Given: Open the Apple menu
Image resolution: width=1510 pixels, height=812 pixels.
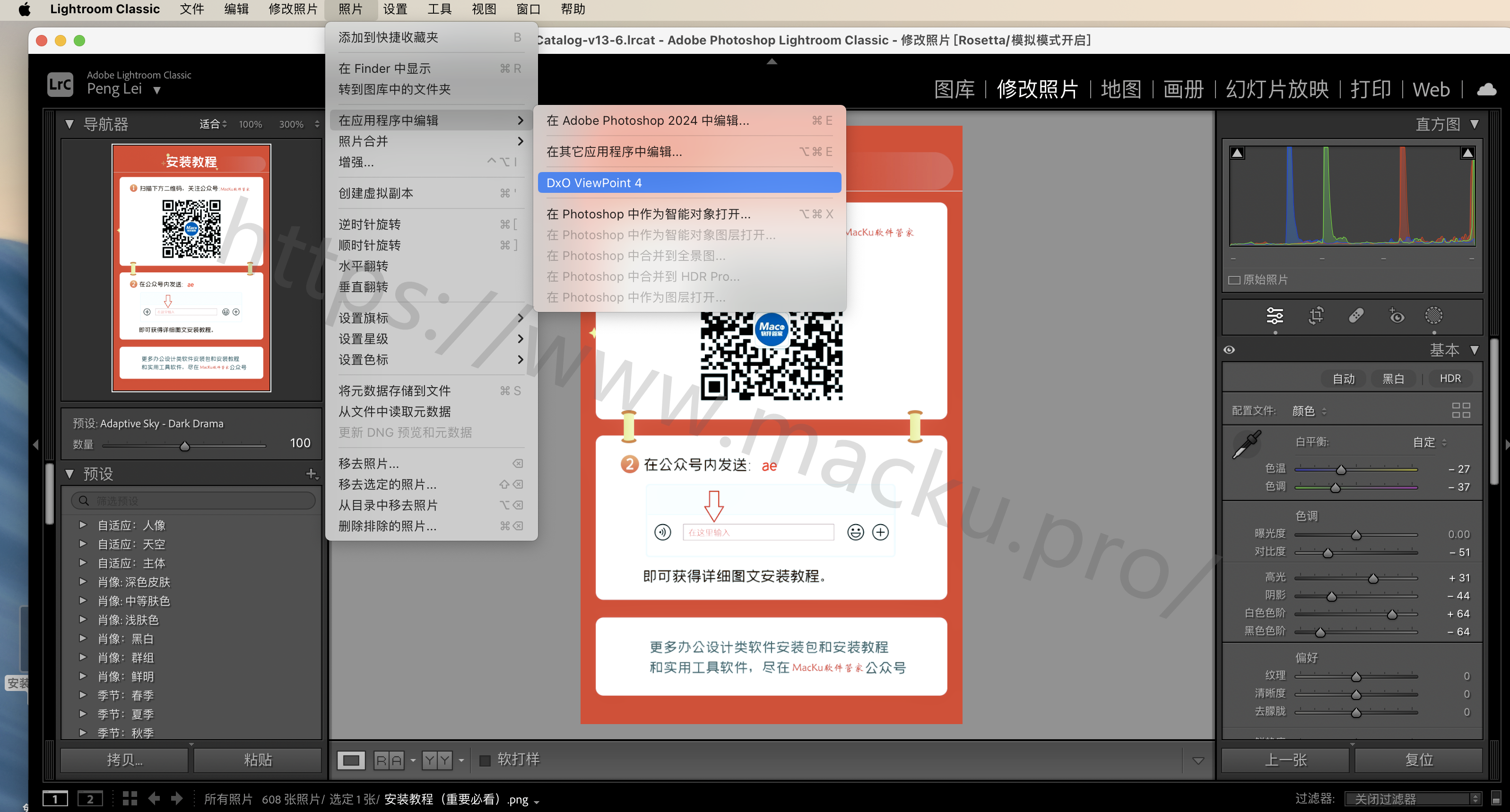Looking at the screenshot, I should point(24,9).
